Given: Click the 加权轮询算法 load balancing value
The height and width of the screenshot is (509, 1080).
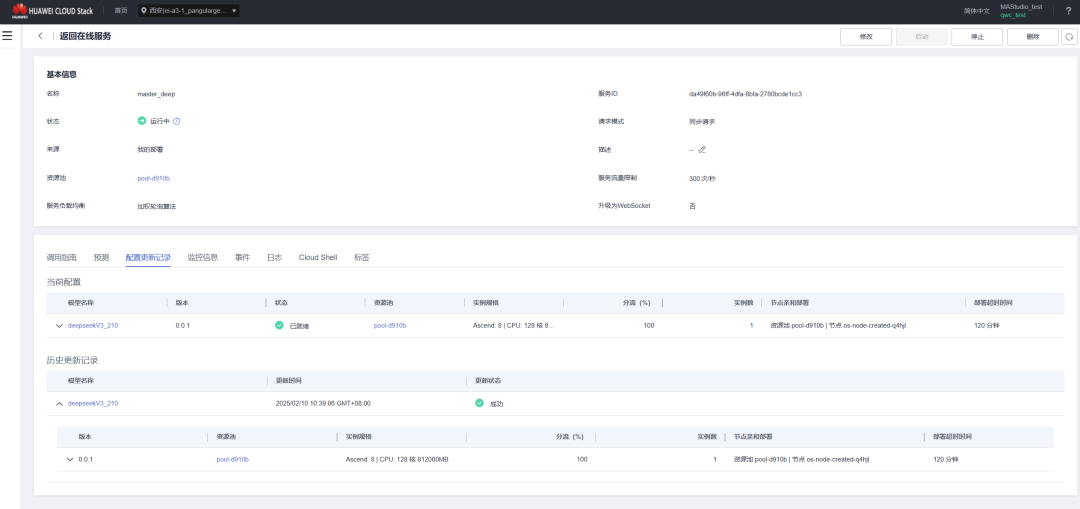Looking at the screenshot, I should (x=157, y=206).
